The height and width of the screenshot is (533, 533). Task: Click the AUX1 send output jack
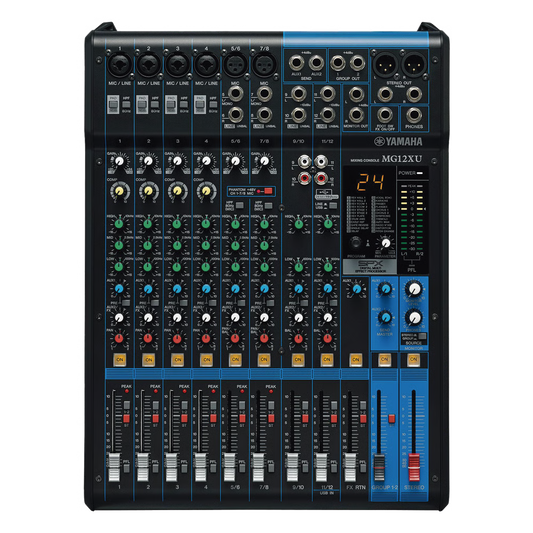click(296, 63)
